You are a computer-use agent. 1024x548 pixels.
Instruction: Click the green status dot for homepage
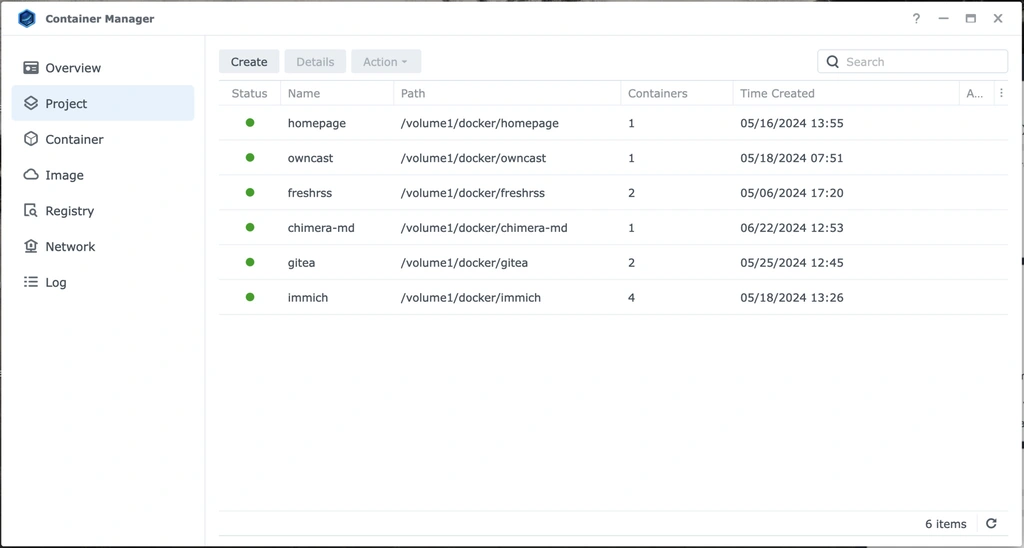tap(249, 123)
